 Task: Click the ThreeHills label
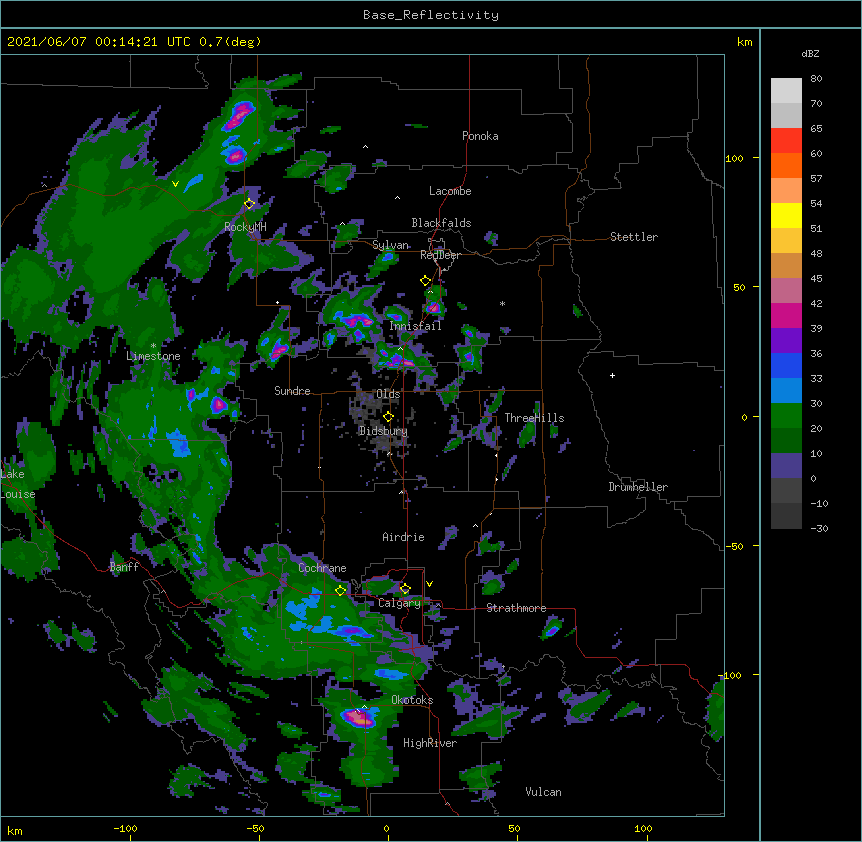point(534,418)
